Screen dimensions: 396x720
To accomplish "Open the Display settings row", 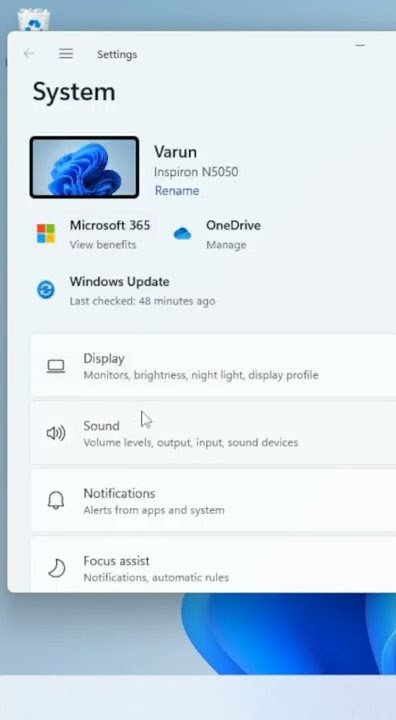I will [213, 366].
